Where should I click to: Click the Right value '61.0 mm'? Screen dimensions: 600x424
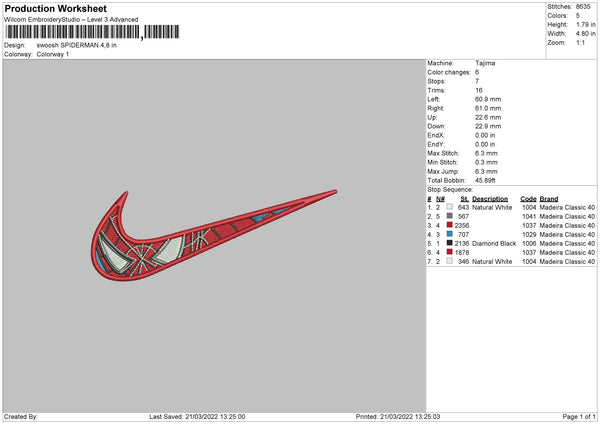coord(488,108)
